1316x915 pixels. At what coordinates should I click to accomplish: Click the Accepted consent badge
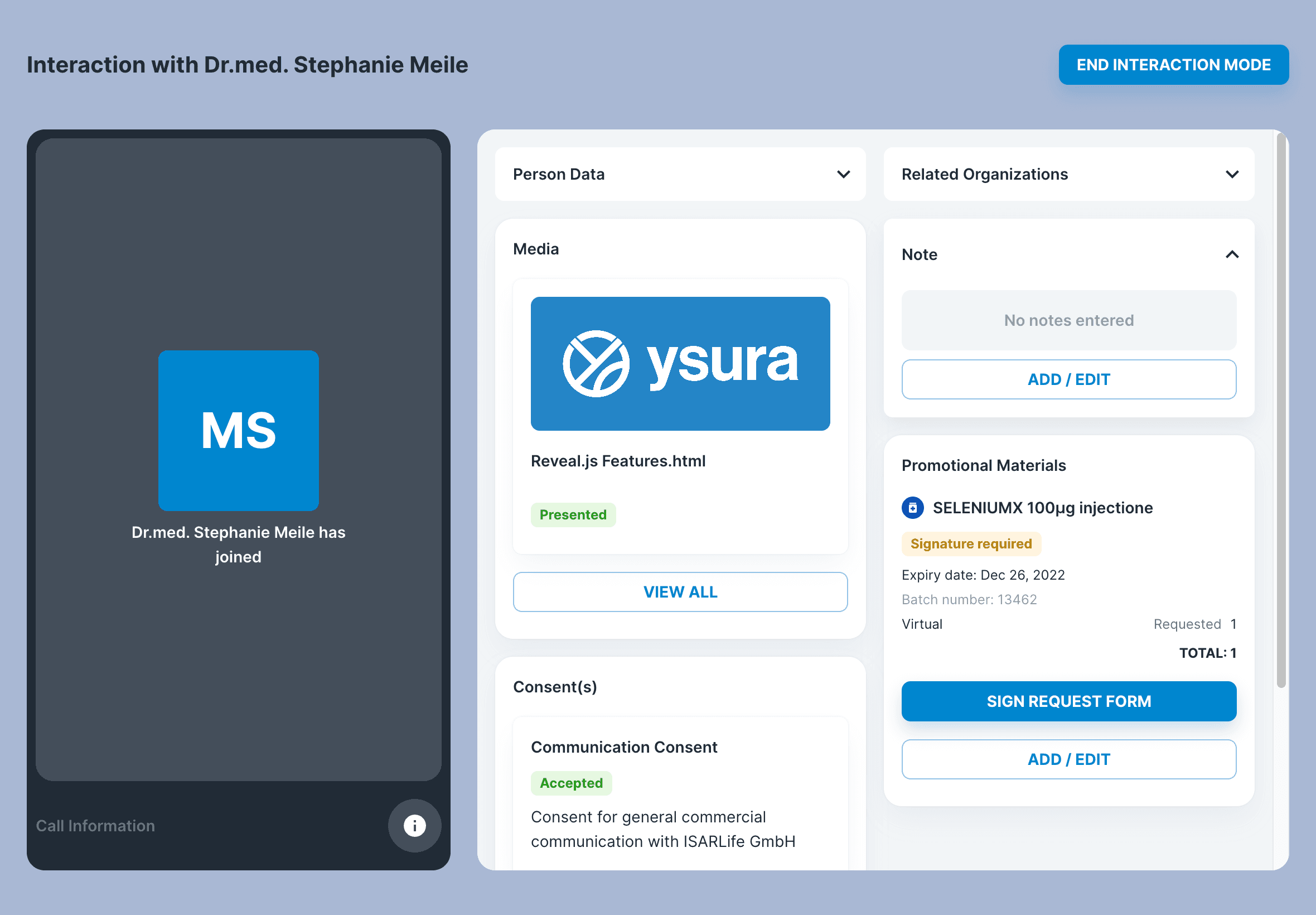(x=571, y=783)
